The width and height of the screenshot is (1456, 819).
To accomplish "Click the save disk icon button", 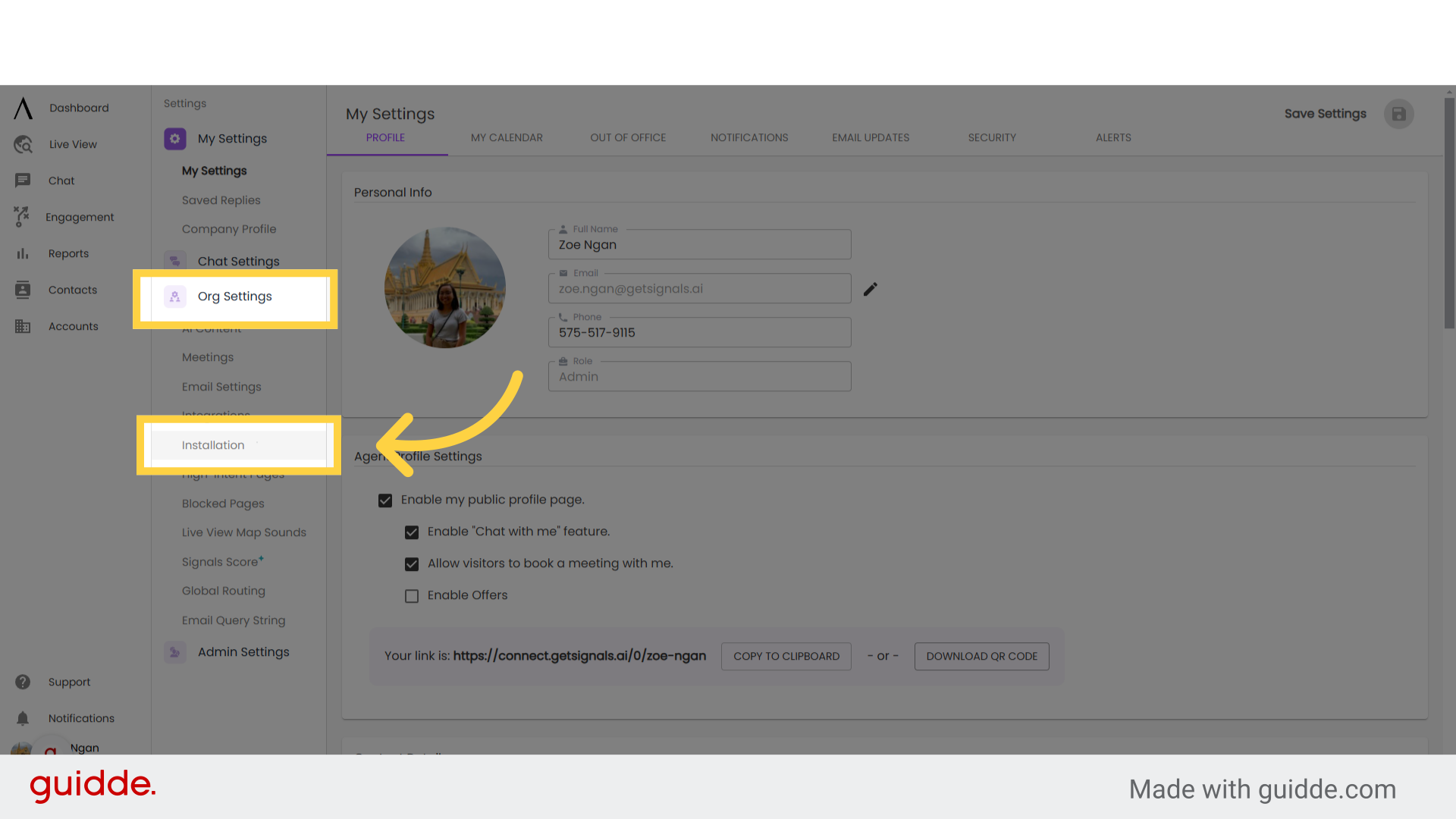I will click(x=1399, y=114).
